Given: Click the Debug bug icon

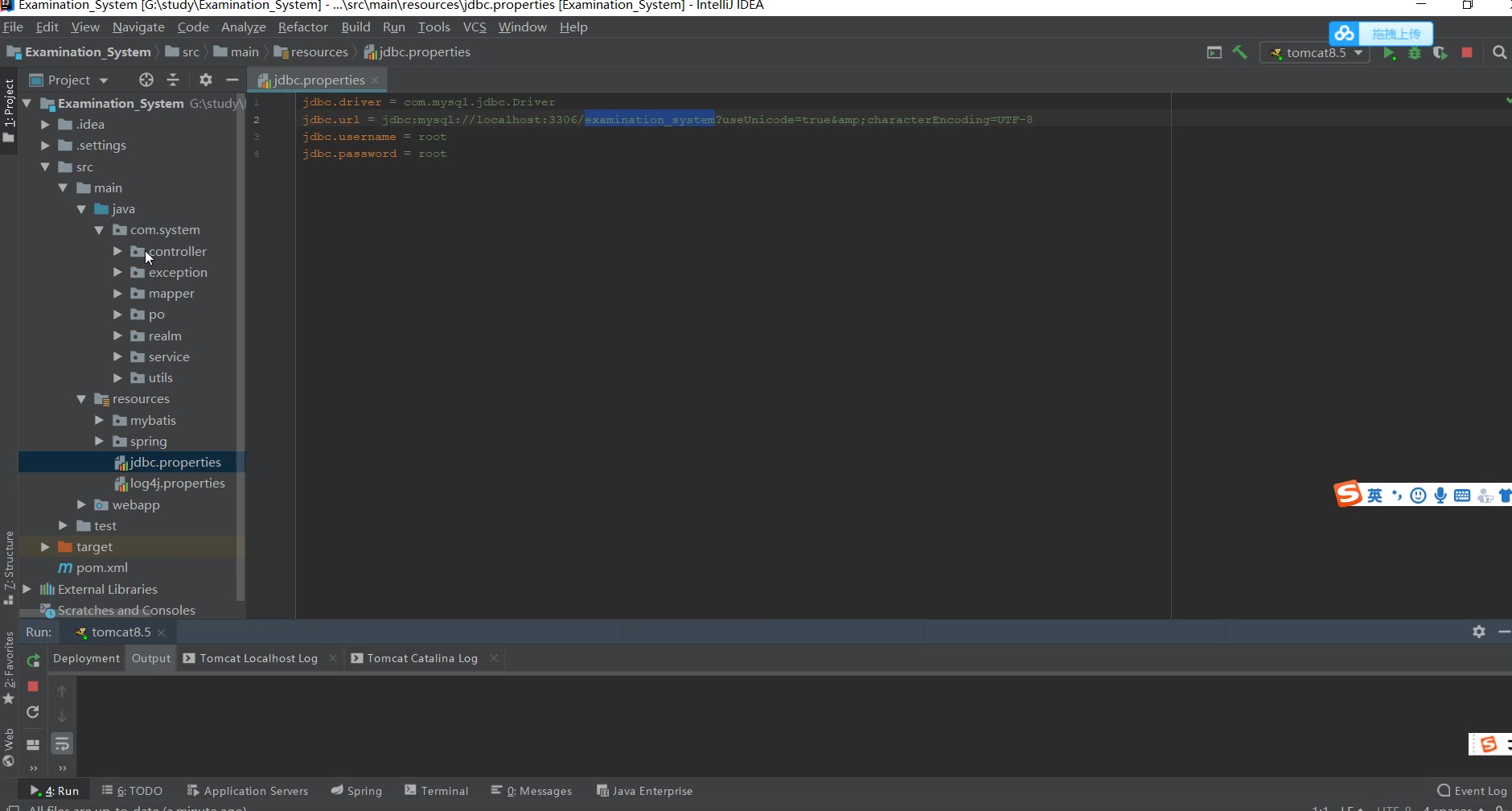Looking at the screenshot, I should tap(1415, 53).
